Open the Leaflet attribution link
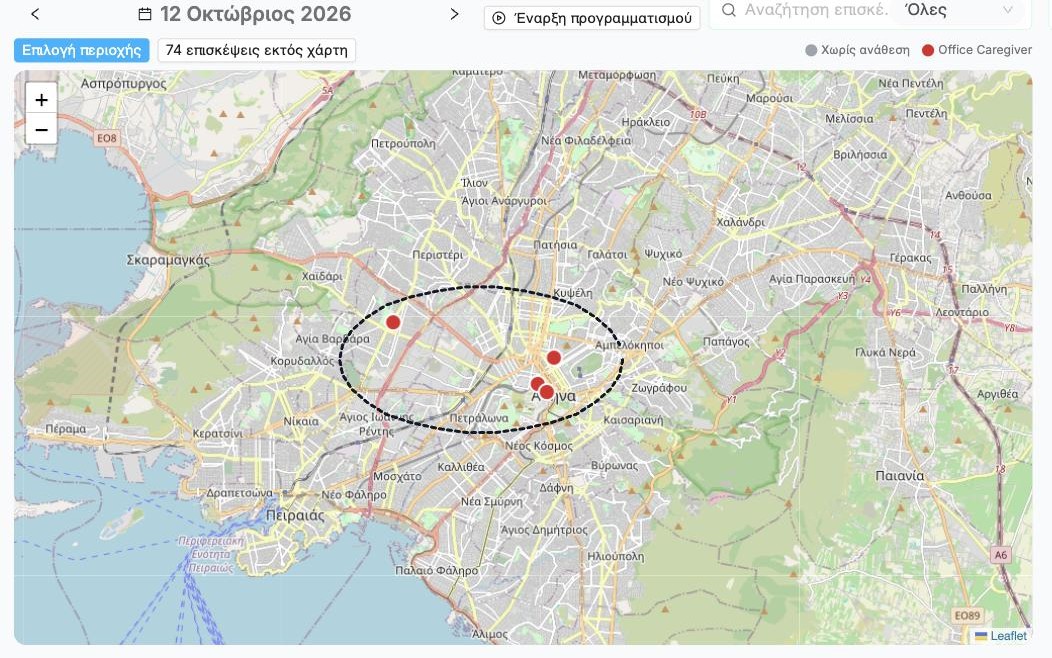 1008,636
